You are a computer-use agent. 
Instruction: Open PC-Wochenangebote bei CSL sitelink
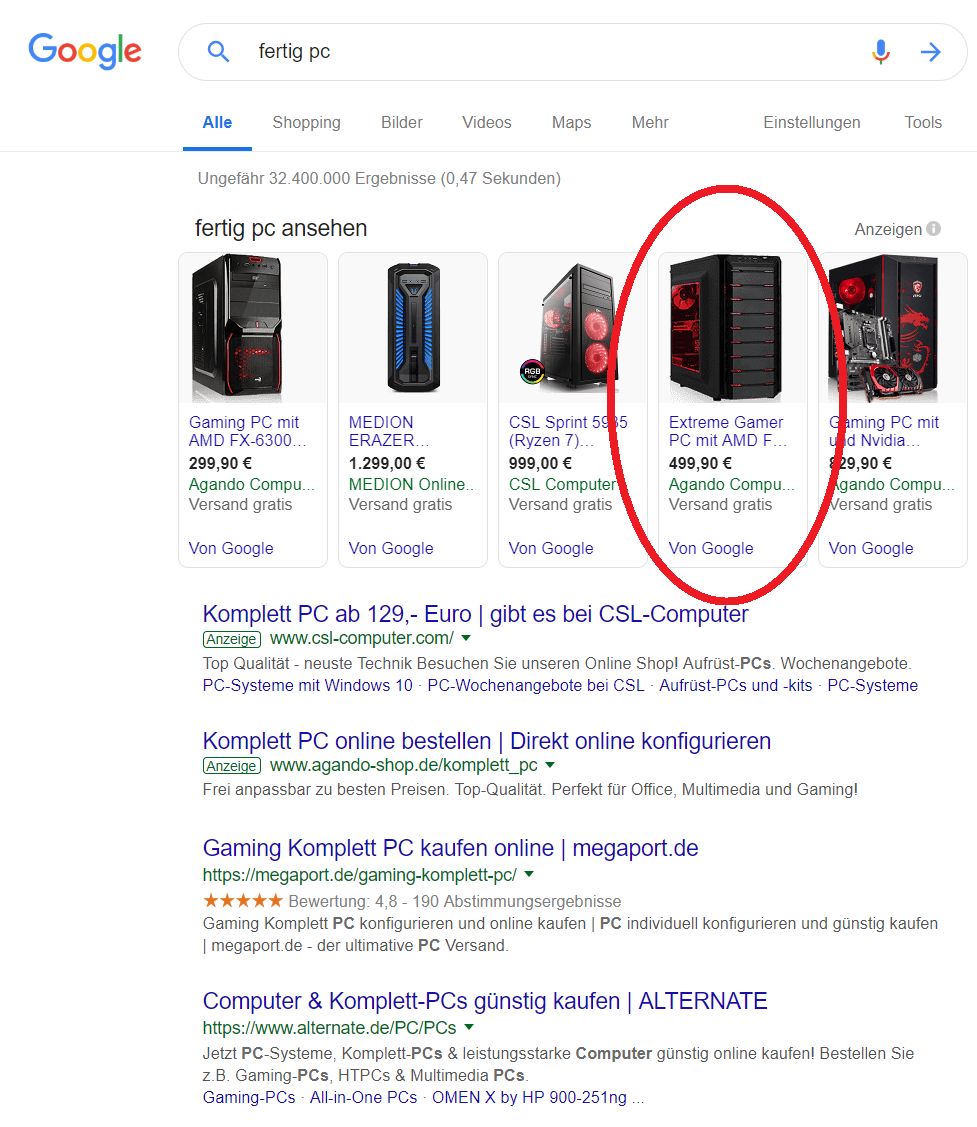(x=536, y=686)
